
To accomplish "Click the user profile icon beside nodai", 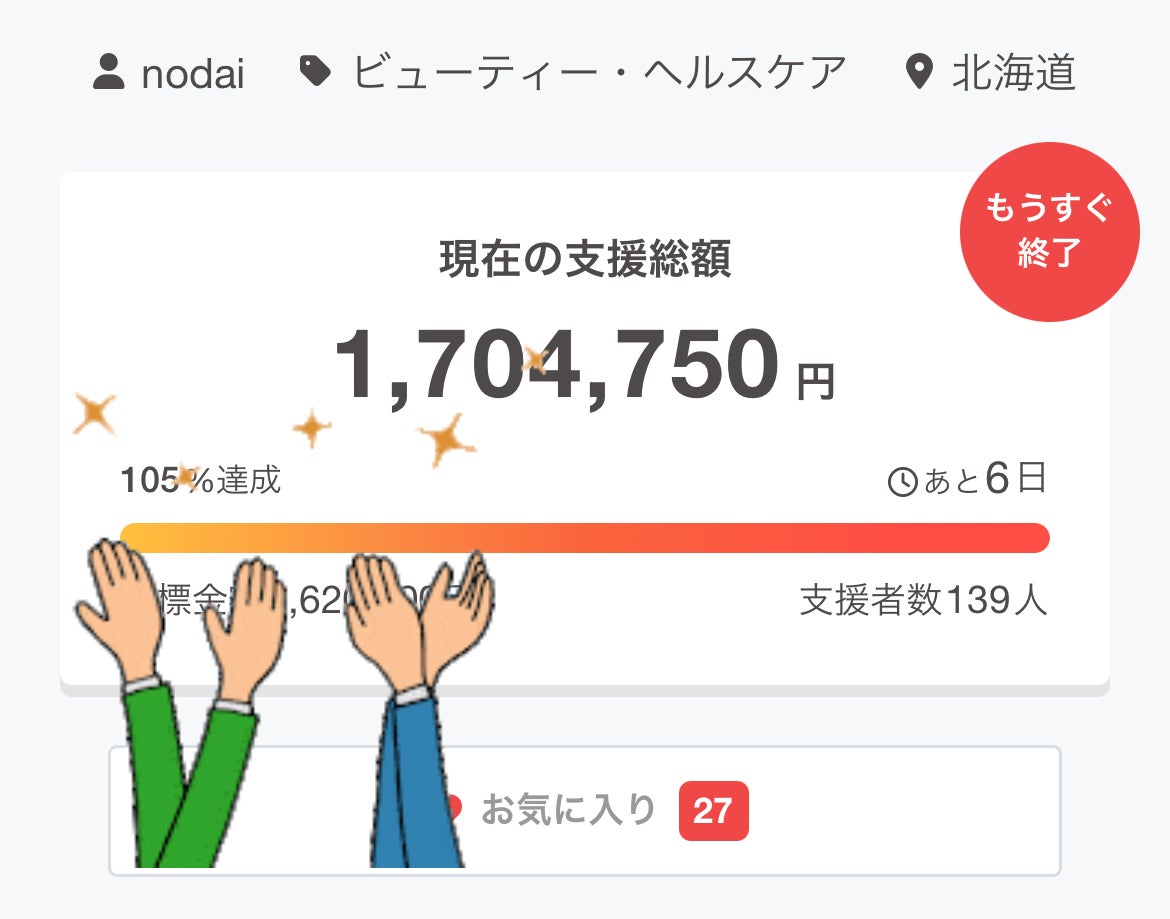I will coord(108,73).
